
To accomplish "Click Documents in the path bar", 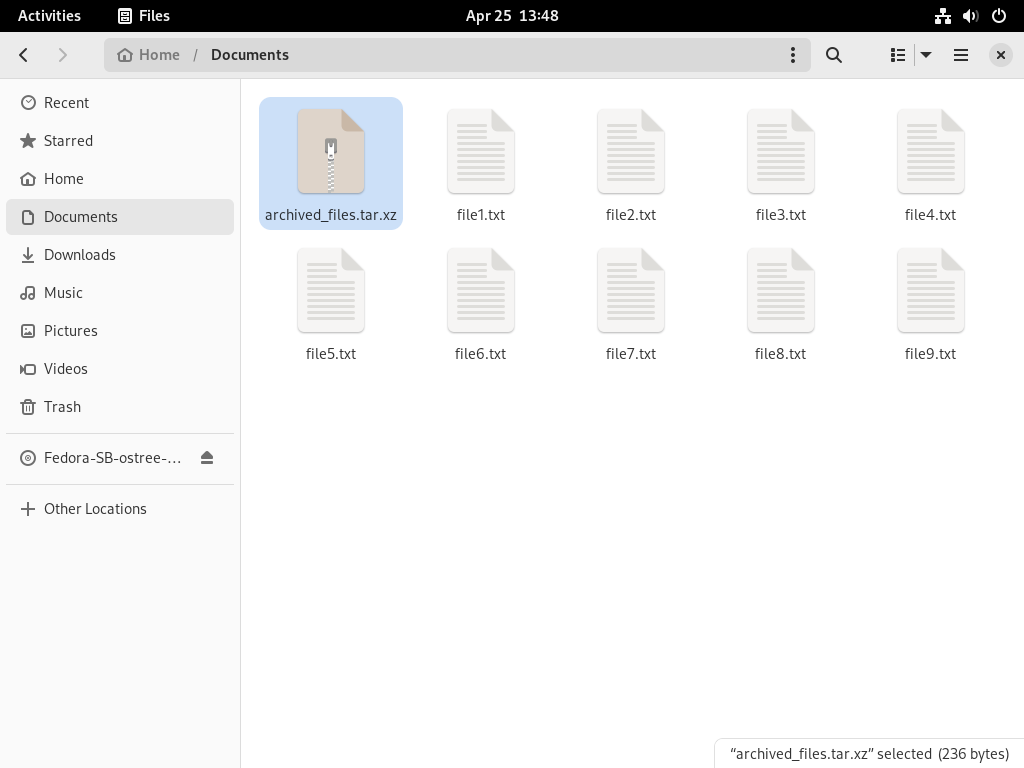I will (x=249, y=55).
